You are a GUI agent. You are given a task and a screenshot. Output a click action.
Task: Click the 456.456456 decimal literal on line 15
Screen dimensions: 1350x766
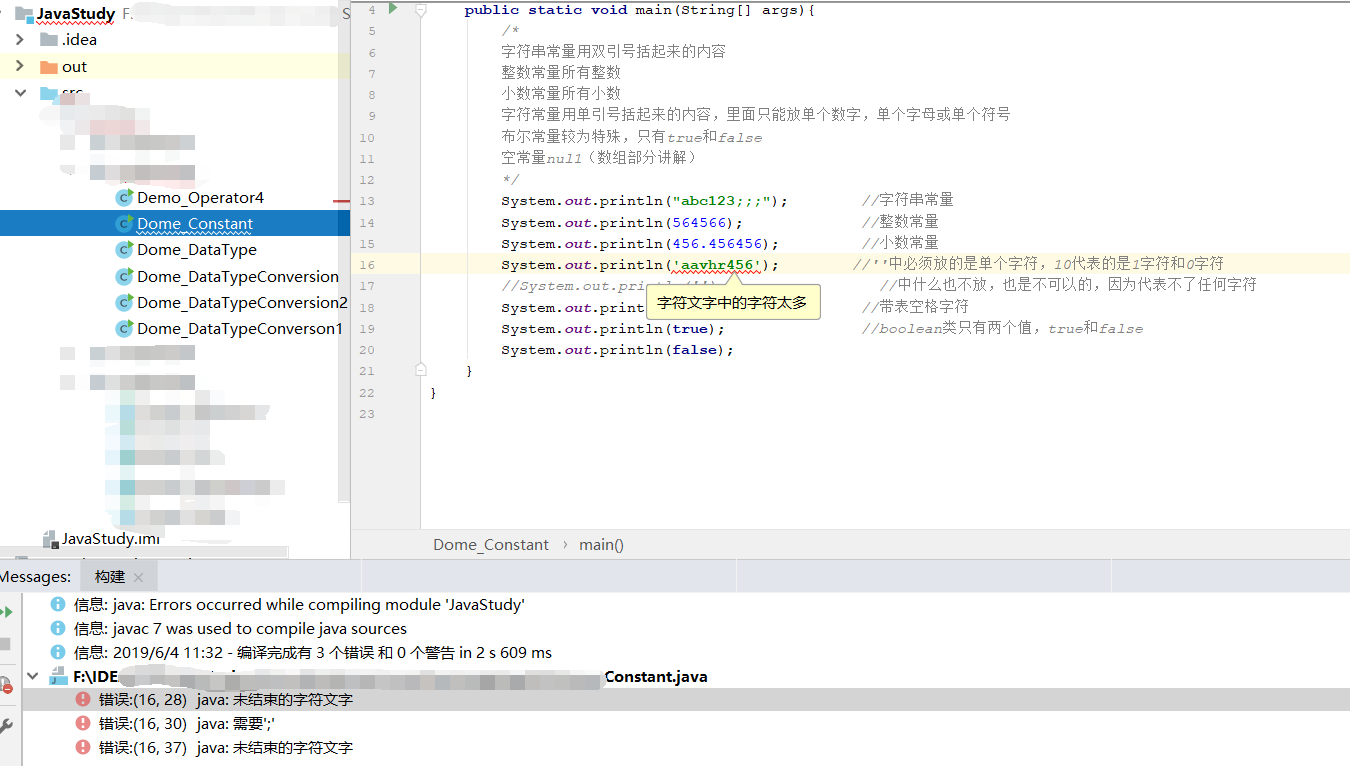click(x=717, y=243)
